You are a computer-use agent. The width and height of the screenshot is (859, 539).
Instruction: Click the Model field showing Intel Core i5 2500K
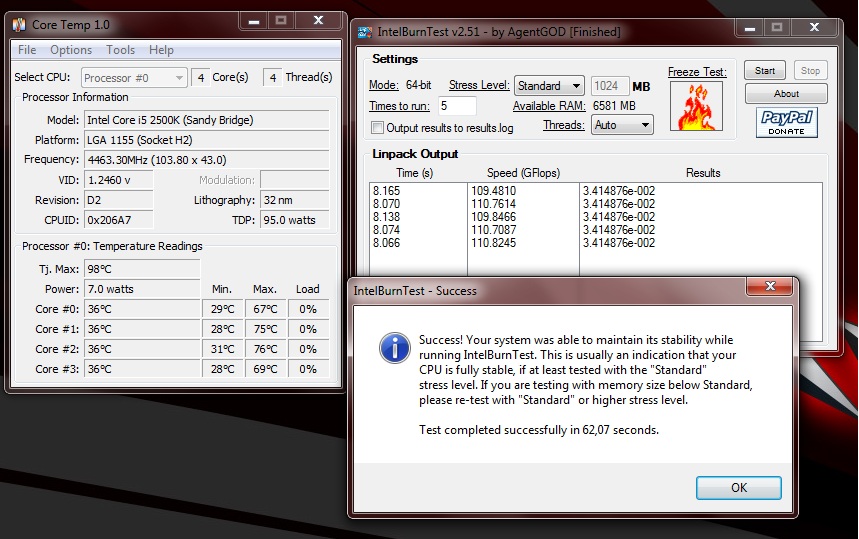(x=207, y=120)
